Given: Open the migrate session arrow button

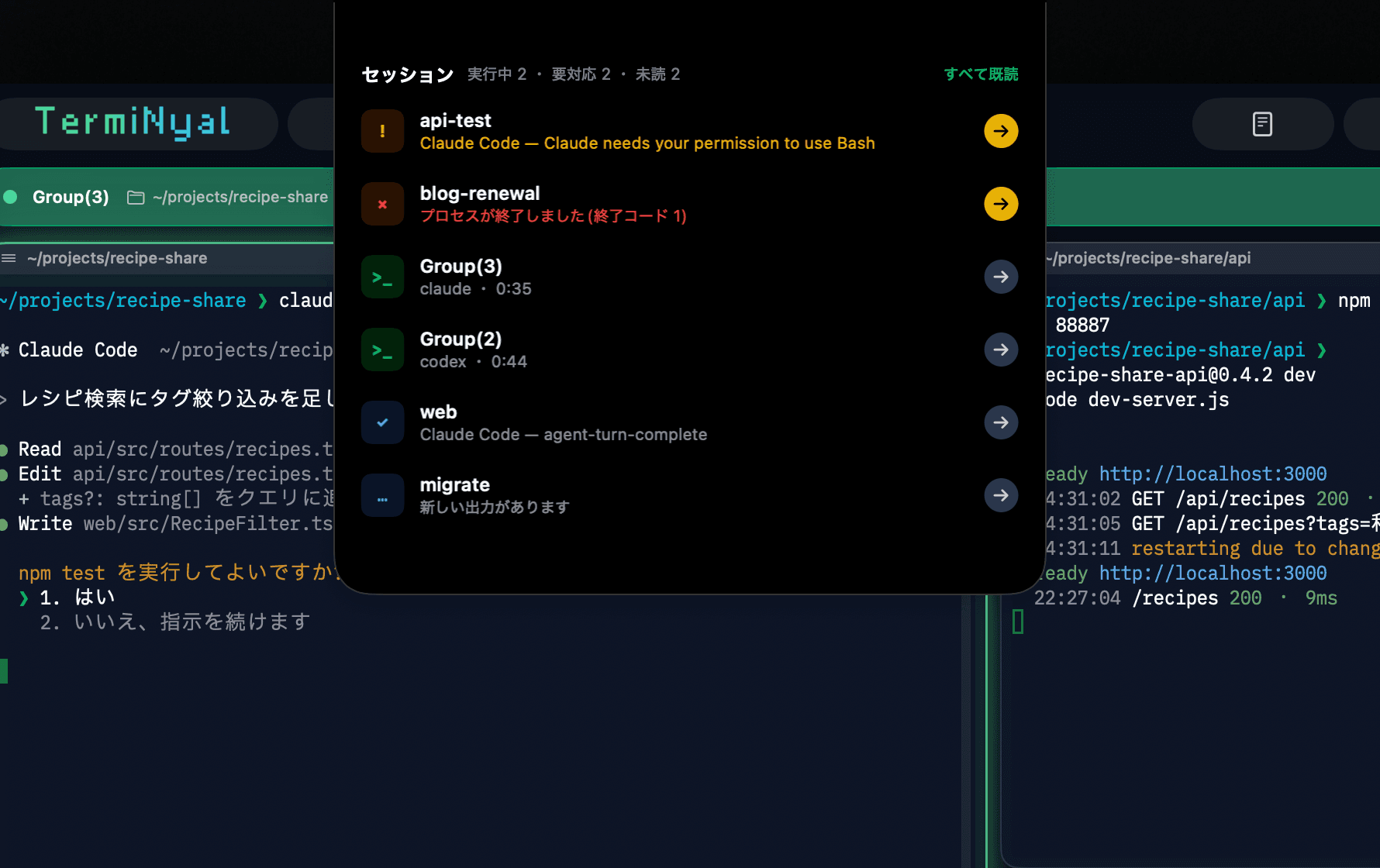Looking at the screenshot, I should pyautogui.click(x=1001, y=495).
